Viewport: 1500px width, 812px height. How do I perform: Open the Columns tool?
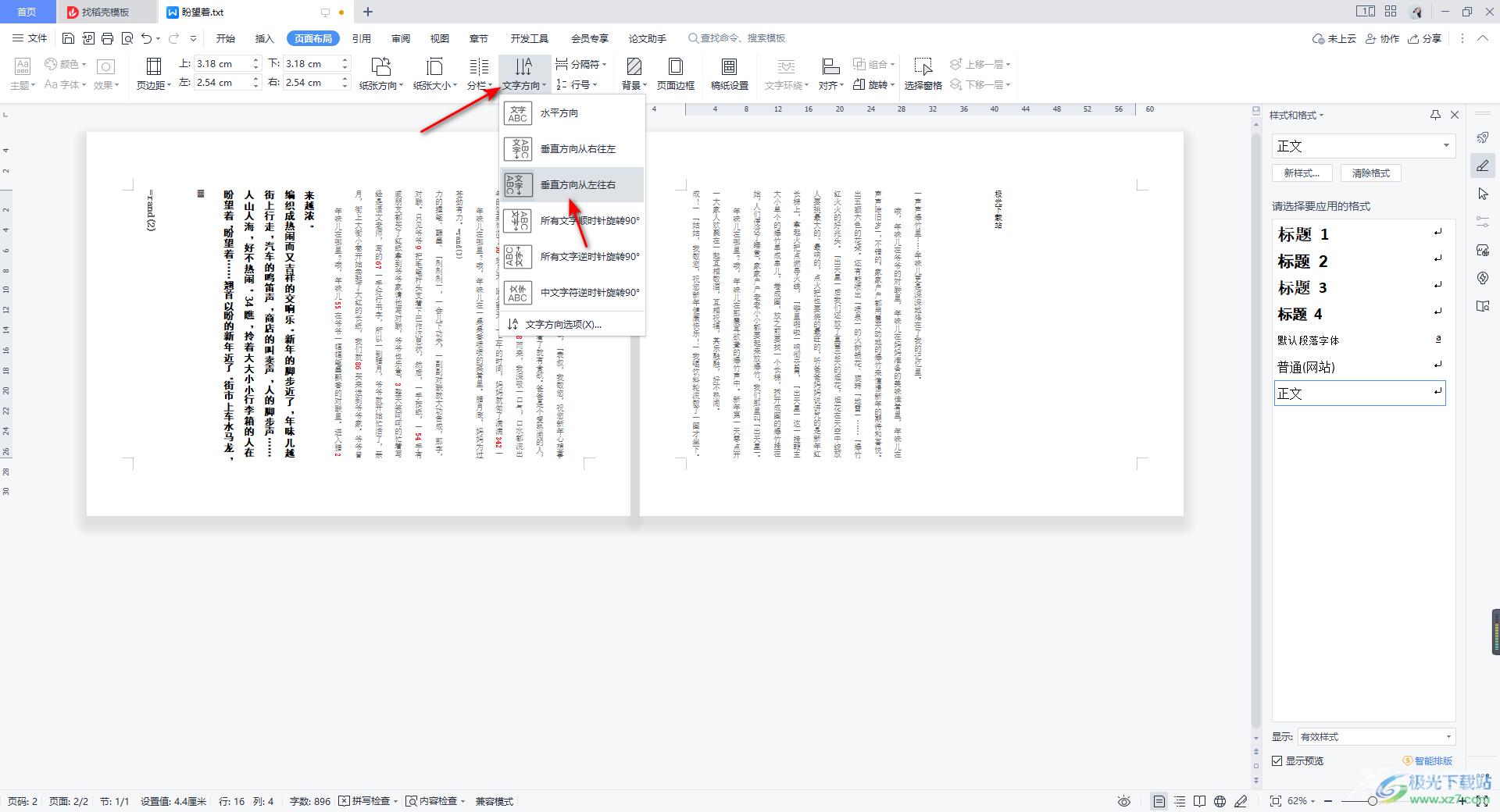pos(479,74)
